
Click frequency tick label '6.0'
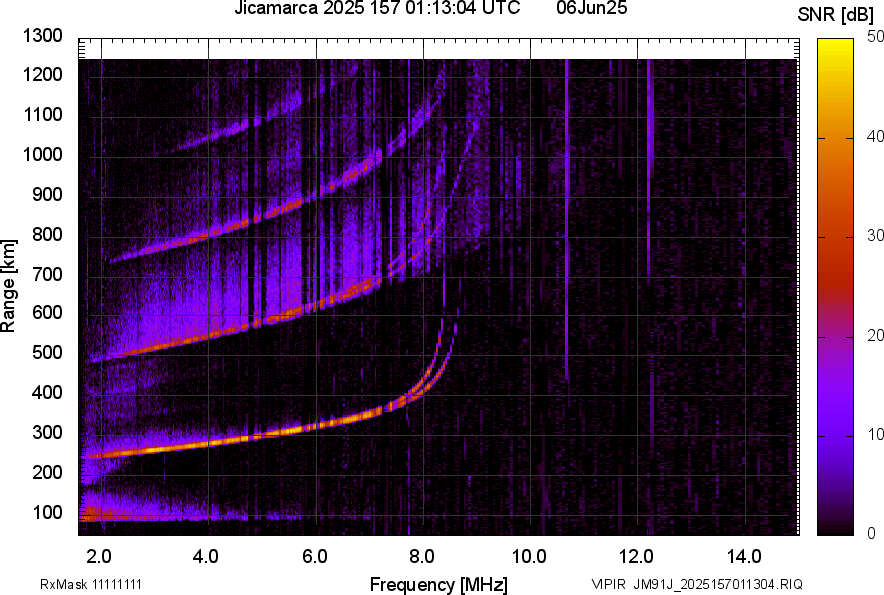314,557
